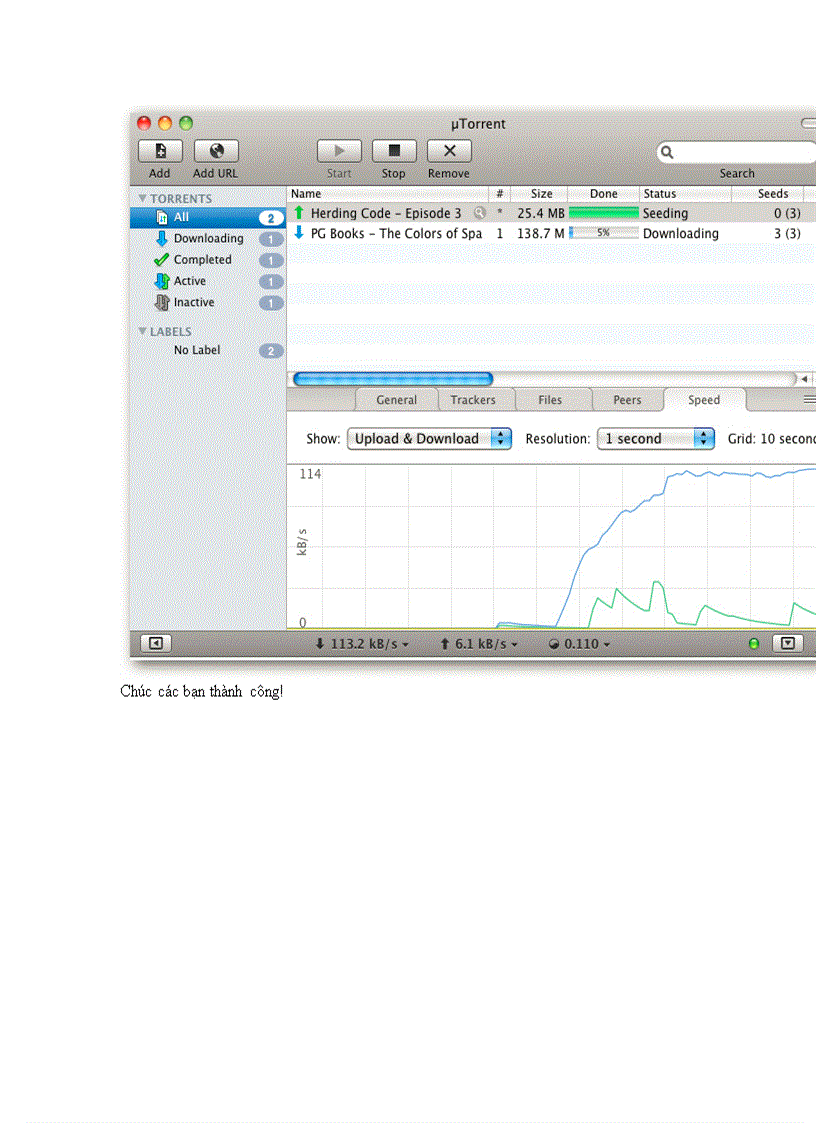The height and width of the screenshot is (1123, 816).
Task: Toggle the detail pane button in bottom-right corner
Action: point(787,643)
